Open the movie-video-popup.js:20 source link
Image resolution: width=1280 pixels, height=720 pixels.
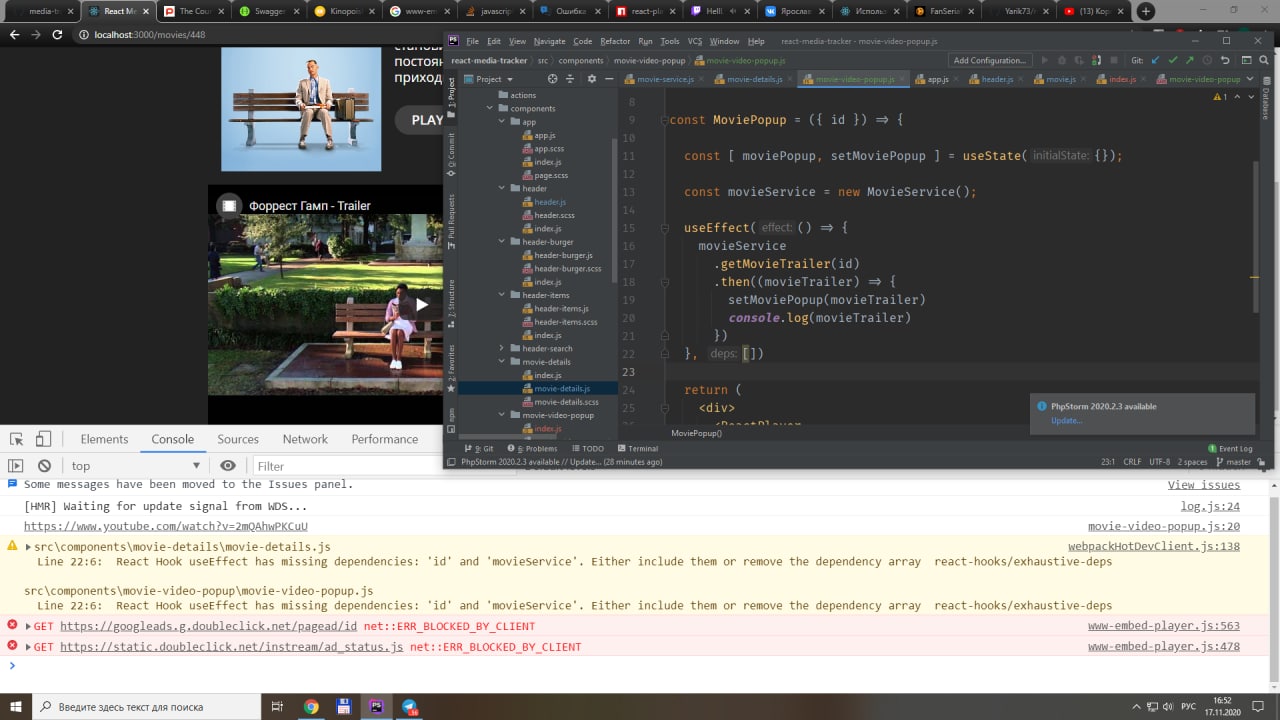[x=1164, y=526]
